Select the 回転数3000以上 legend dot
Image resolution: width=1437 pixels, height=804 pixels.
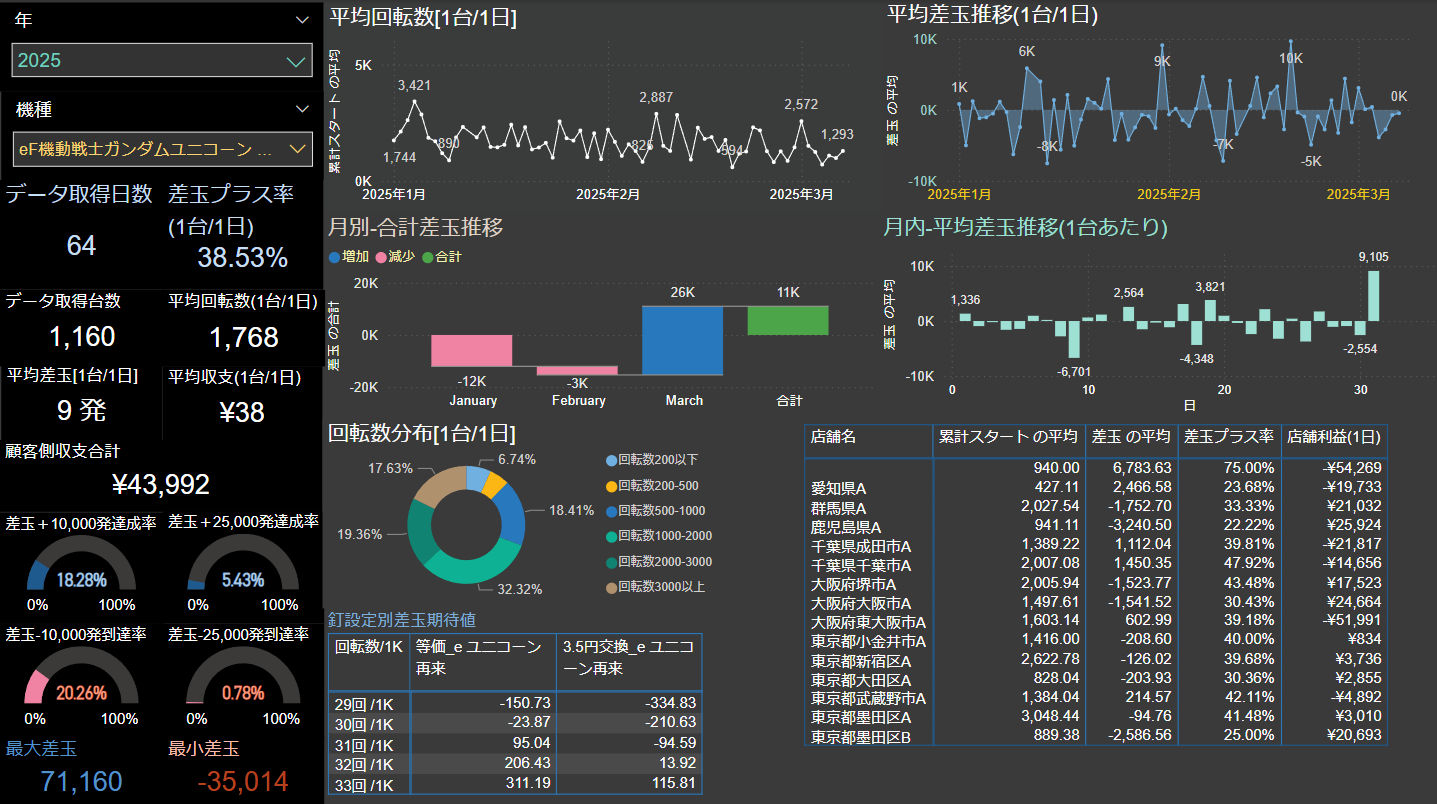pos(611,587)
